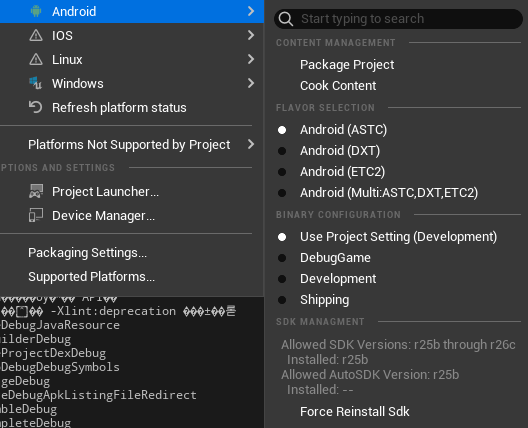528x428 pixels.
Task: Open Supported Platforms menu entry
Action: click(x=92, y=277)
